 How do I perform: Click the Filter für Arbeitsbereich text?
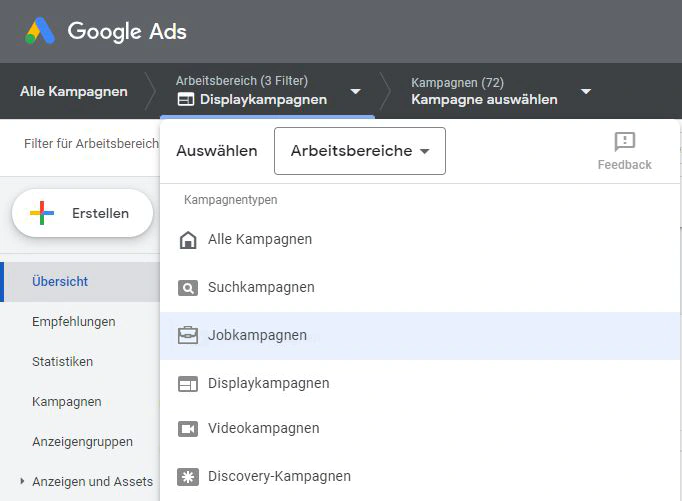(x=91, y=144)
